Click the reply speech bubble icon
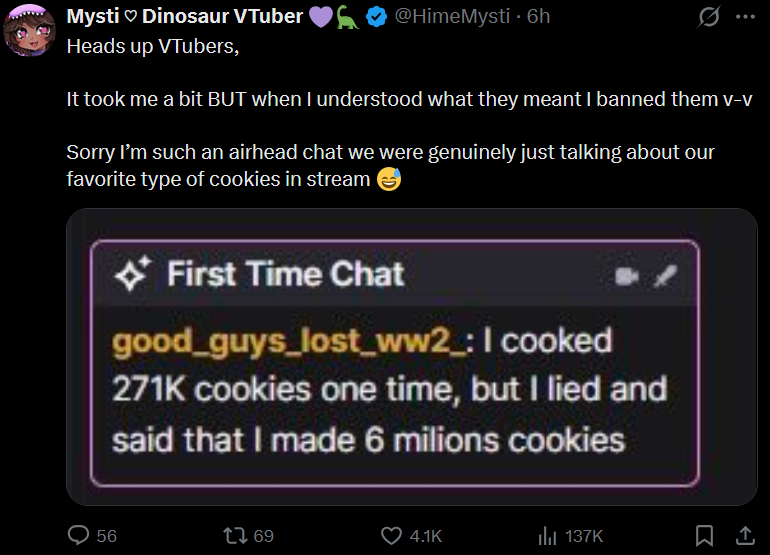The image size is (770, 555). click(79, 535)
